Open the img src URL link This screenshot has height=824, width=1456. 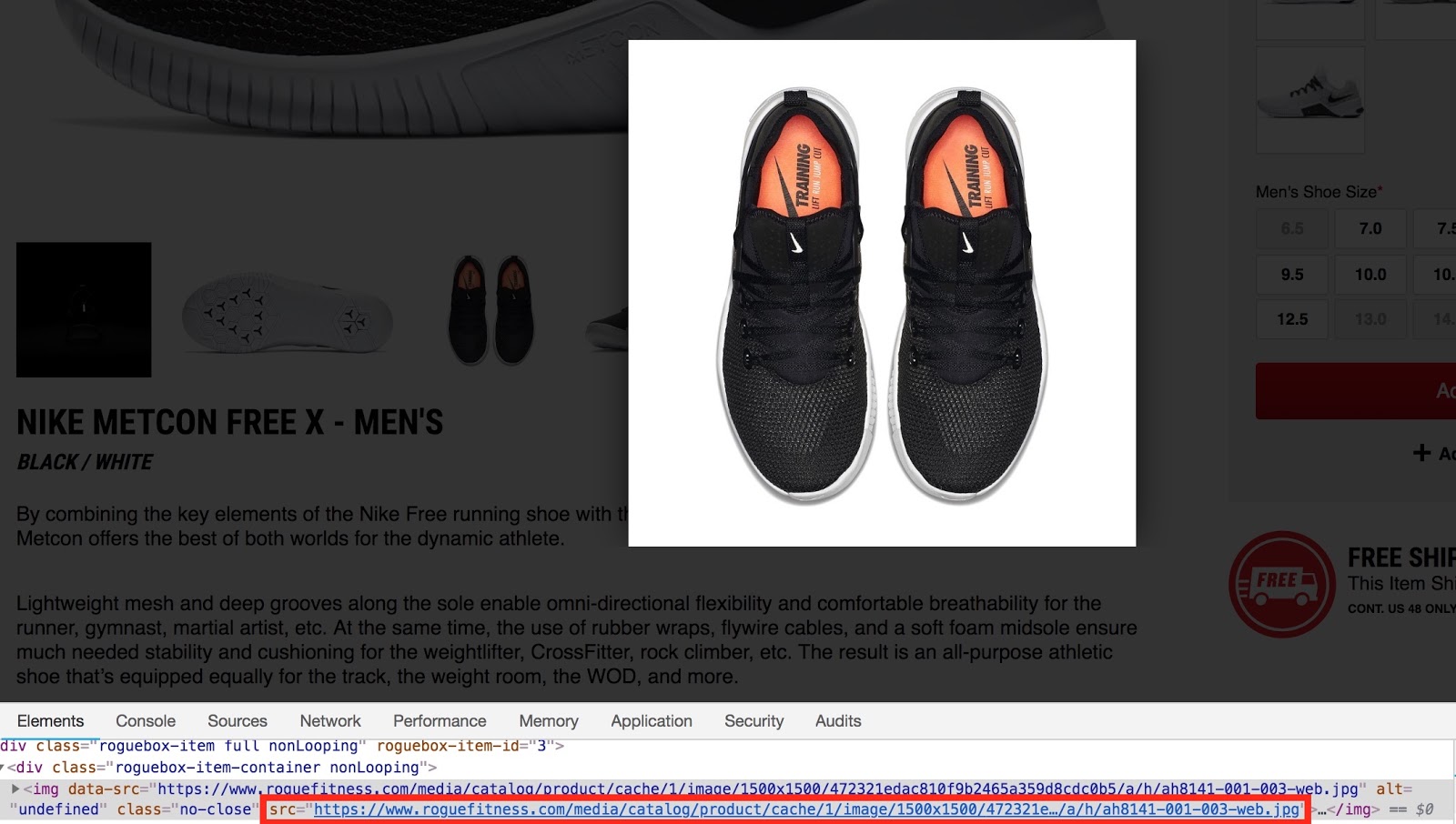pos(807,809)
